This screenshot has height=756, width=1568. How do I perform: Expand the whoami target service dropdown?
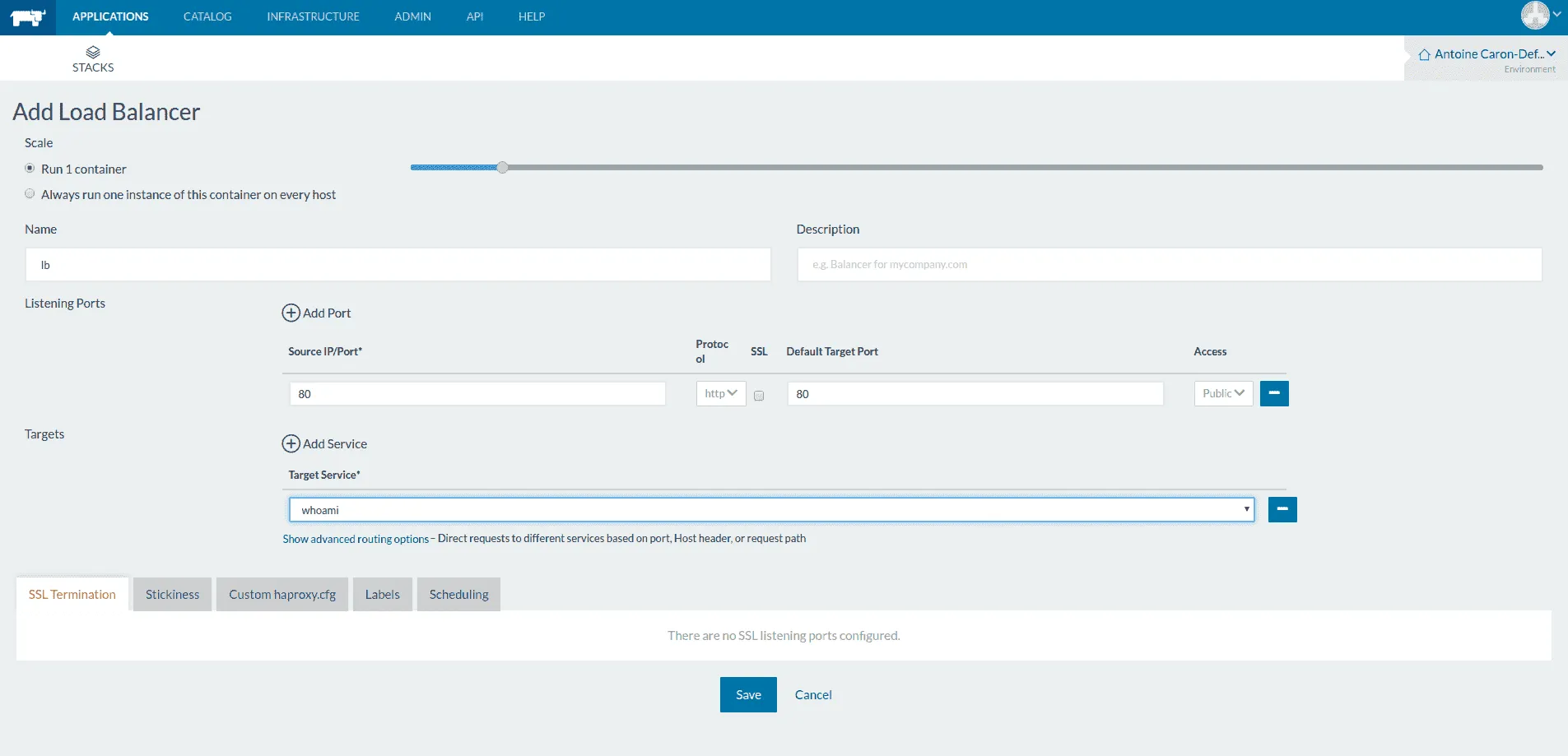[771, 510]
